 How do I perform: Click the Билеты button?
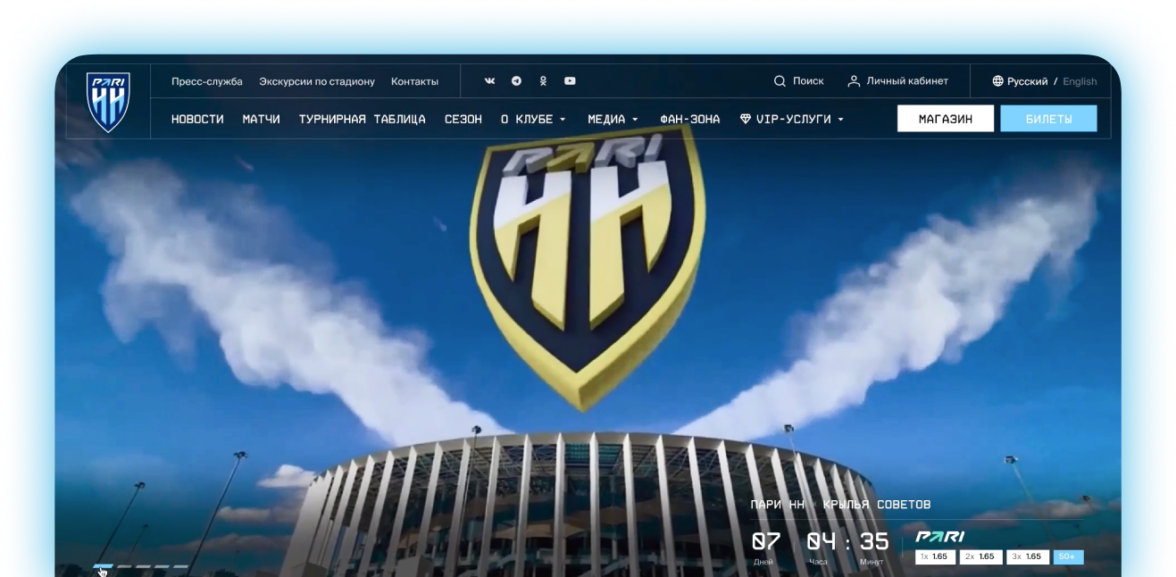click(x=1048, y=119)
